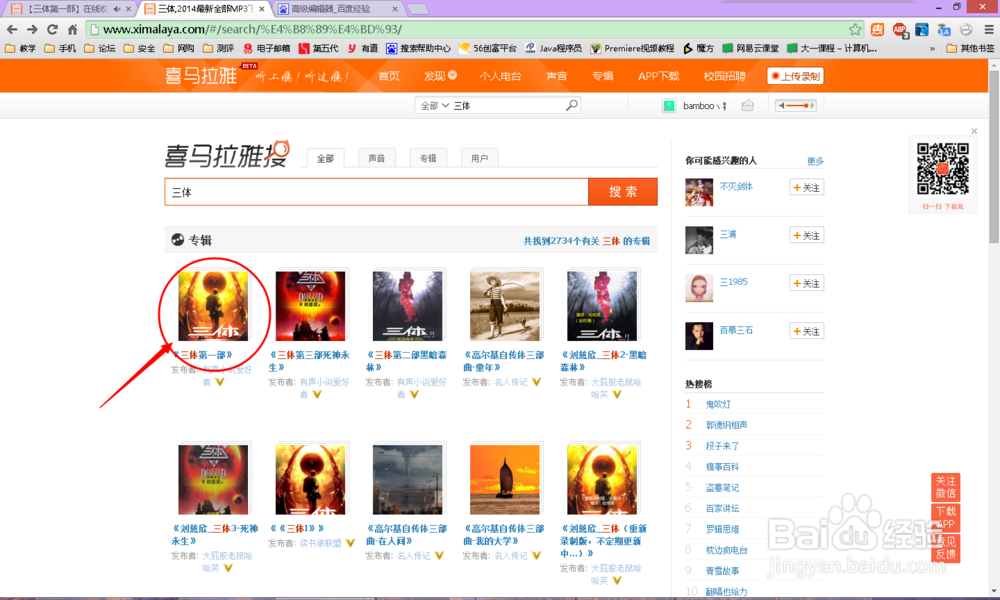This screenshot has width=1000, height=600.
Task: Click the bamboo user avatar
Action: pyautogui.click(x=668, y=106)
